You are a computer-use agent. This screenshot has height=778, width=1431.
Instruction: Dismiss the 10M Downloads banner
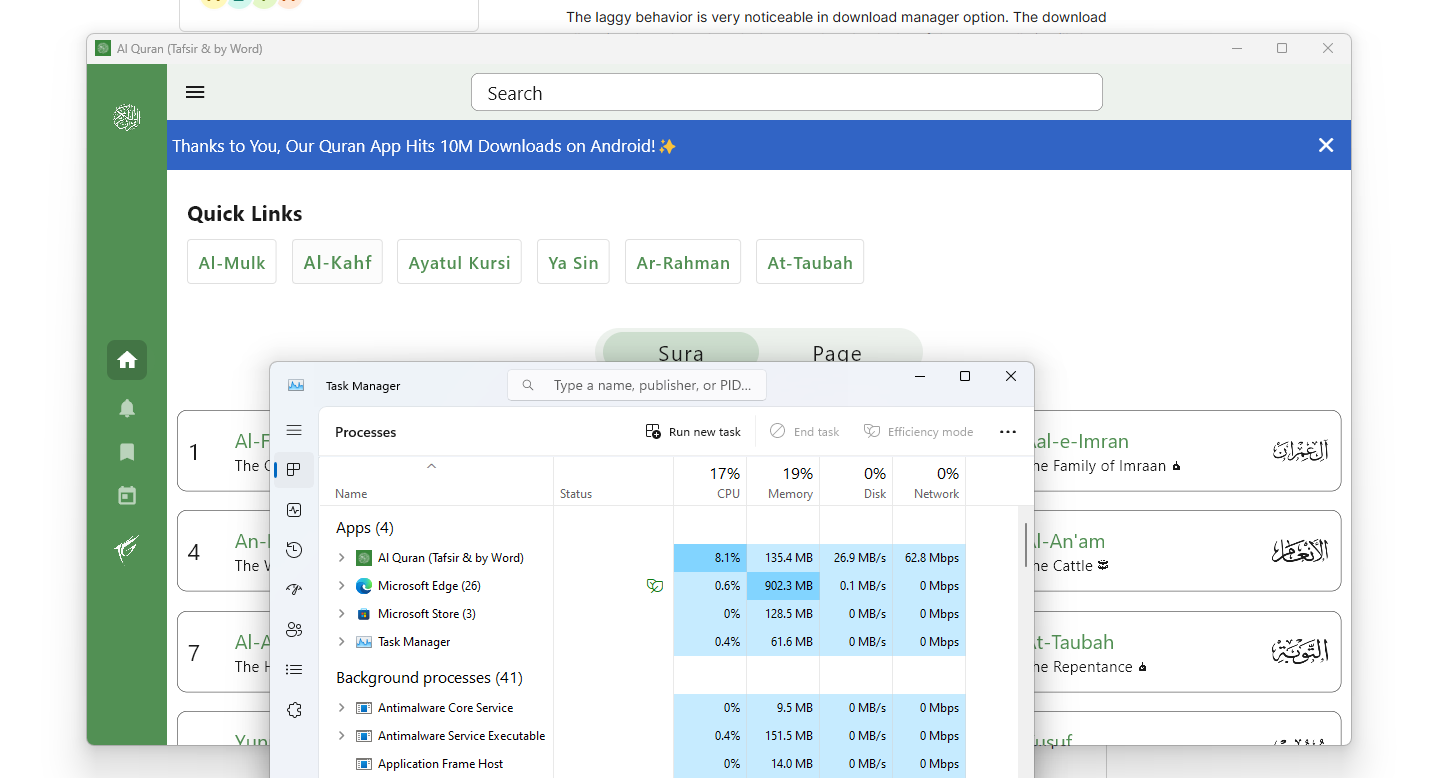coord(1326,145)
